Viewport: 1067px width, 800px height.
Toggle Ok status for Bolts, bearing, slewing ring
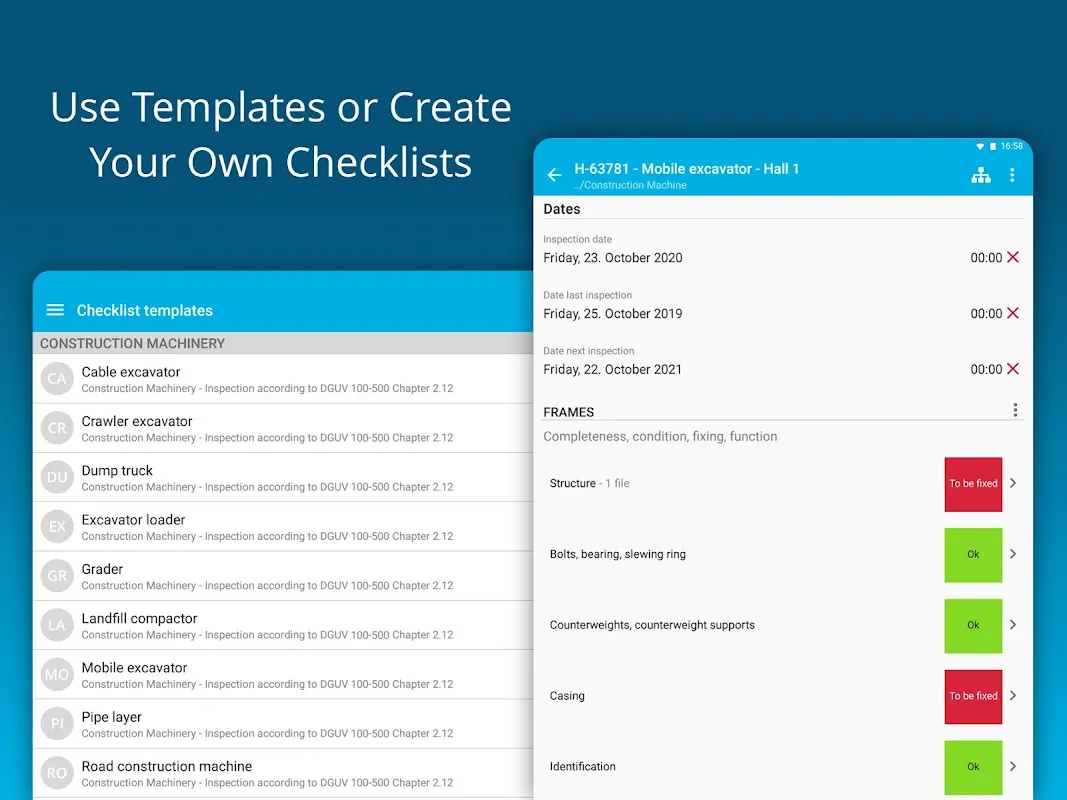coord(973,555)
